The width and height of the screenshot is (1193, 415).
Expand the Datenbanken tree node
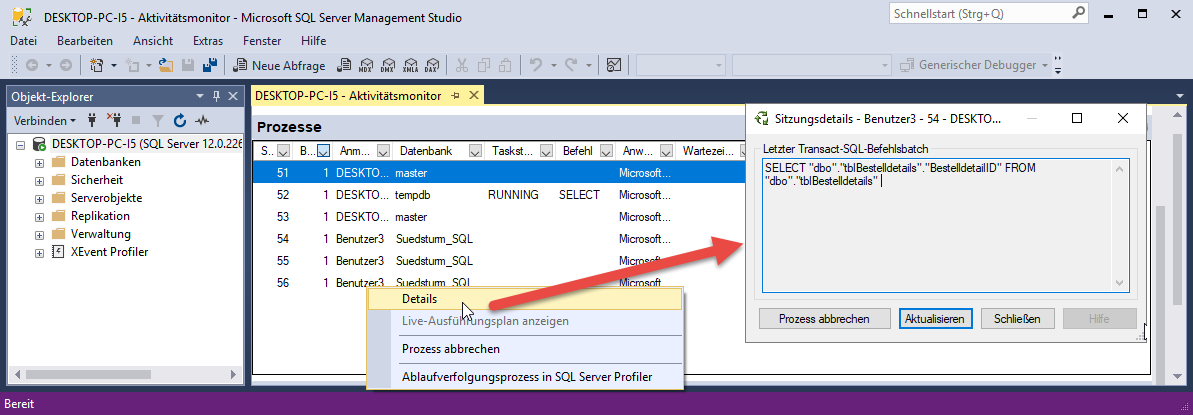point(39,162)
